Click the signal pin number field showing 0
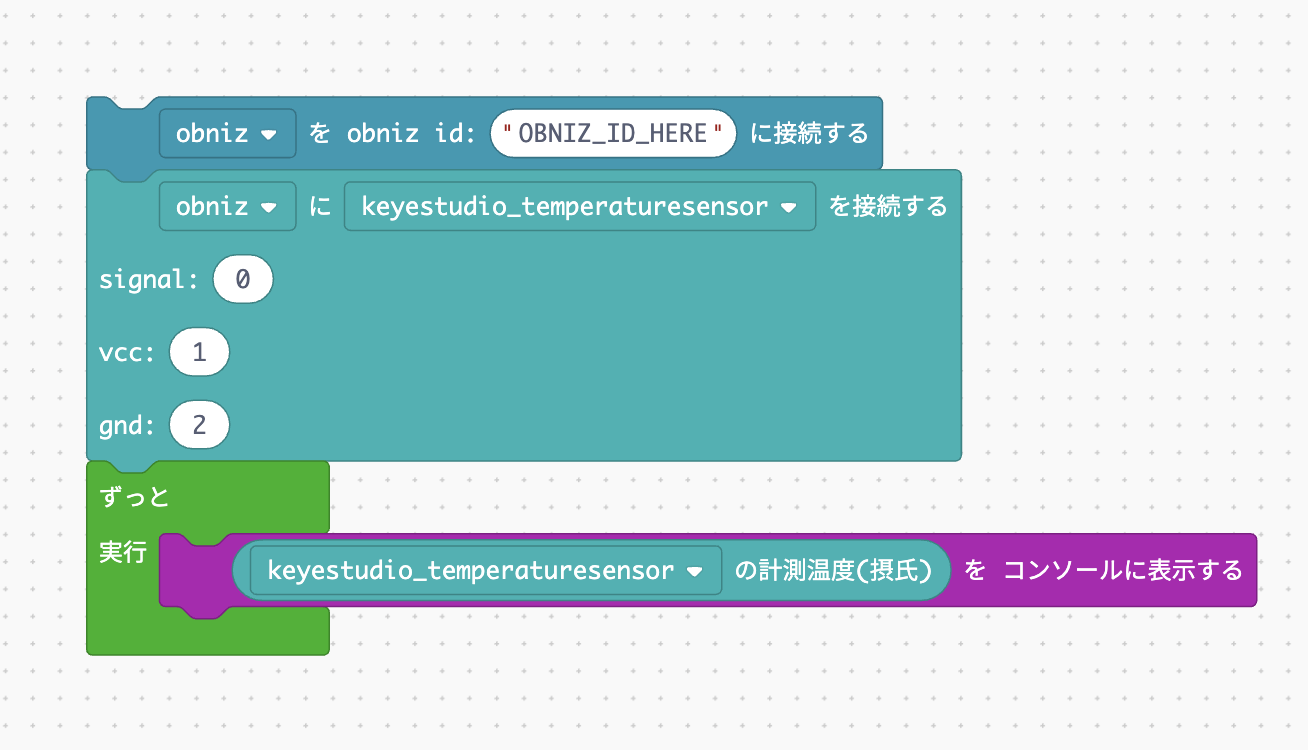 point(242,279)
